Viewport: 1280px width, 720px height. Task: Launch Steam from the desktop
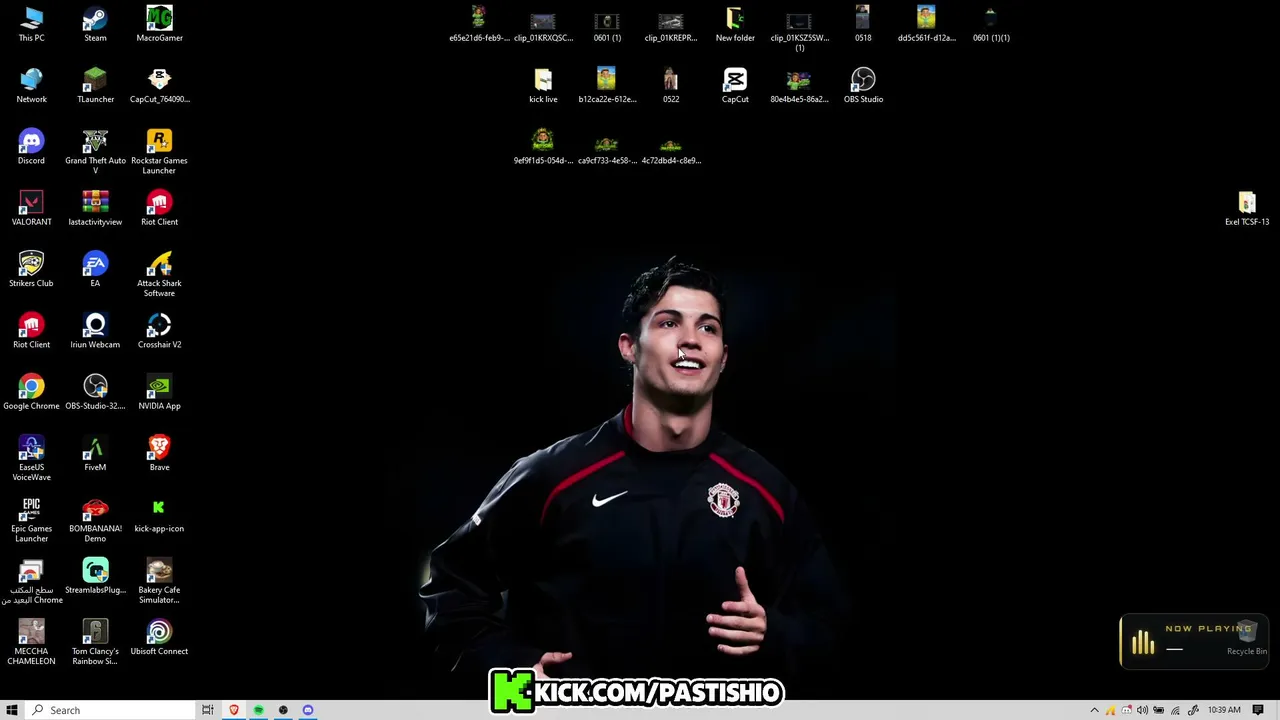click(x=95, y=24)
